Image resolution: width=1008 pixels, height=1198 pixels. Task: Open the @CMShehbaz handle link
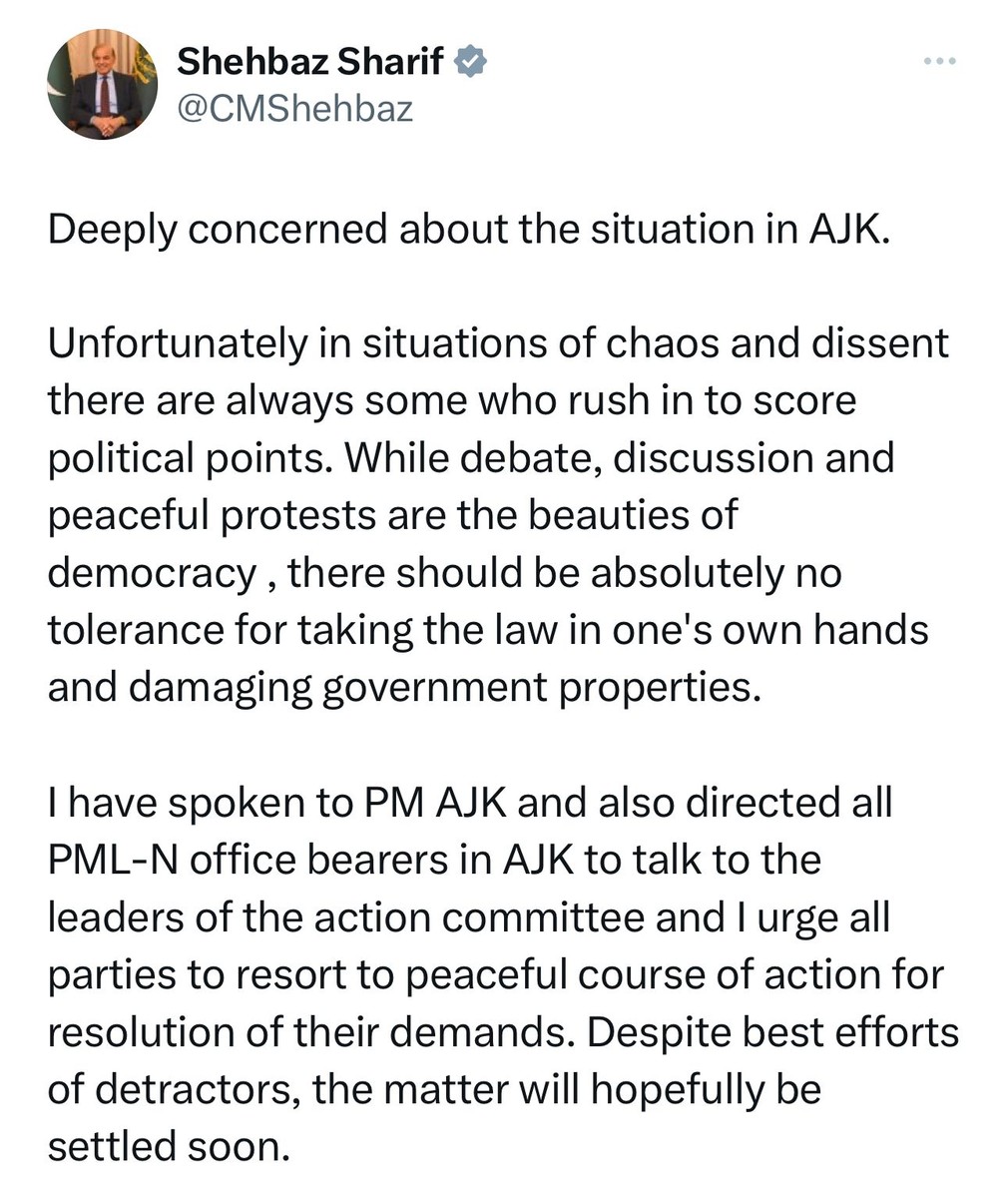pyautogui.click(x=294, y=108)
